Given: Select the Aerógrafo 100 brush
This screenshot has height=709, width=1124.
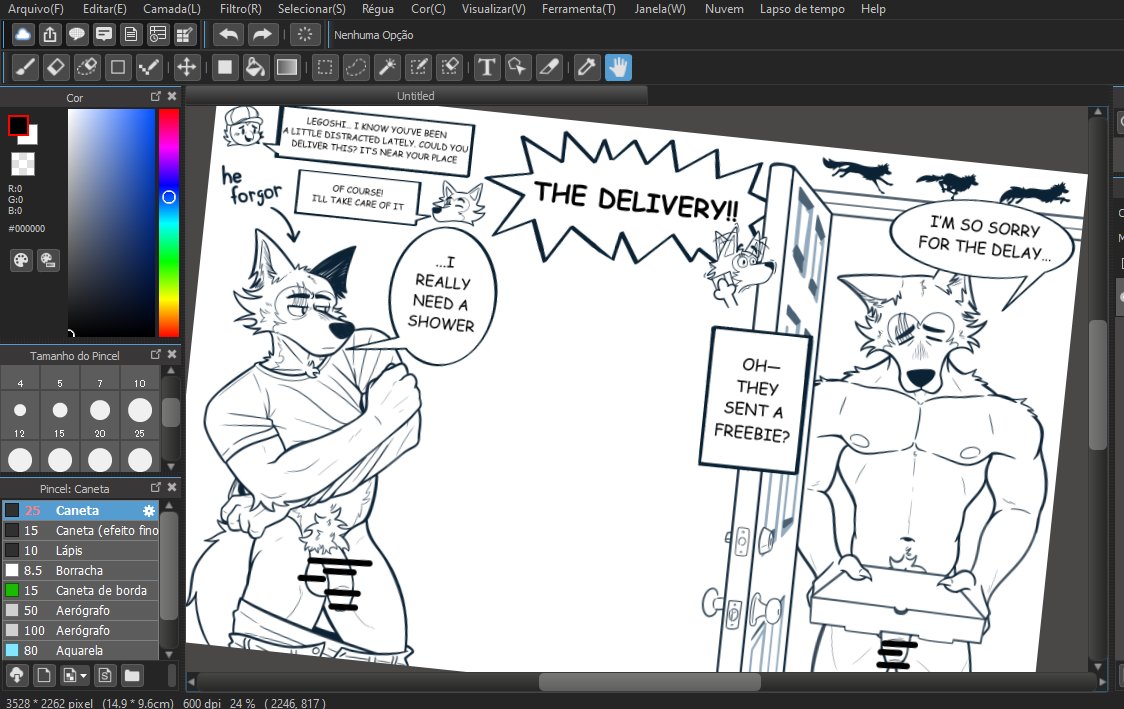Looking at the screenshot, I should (80, 631).
